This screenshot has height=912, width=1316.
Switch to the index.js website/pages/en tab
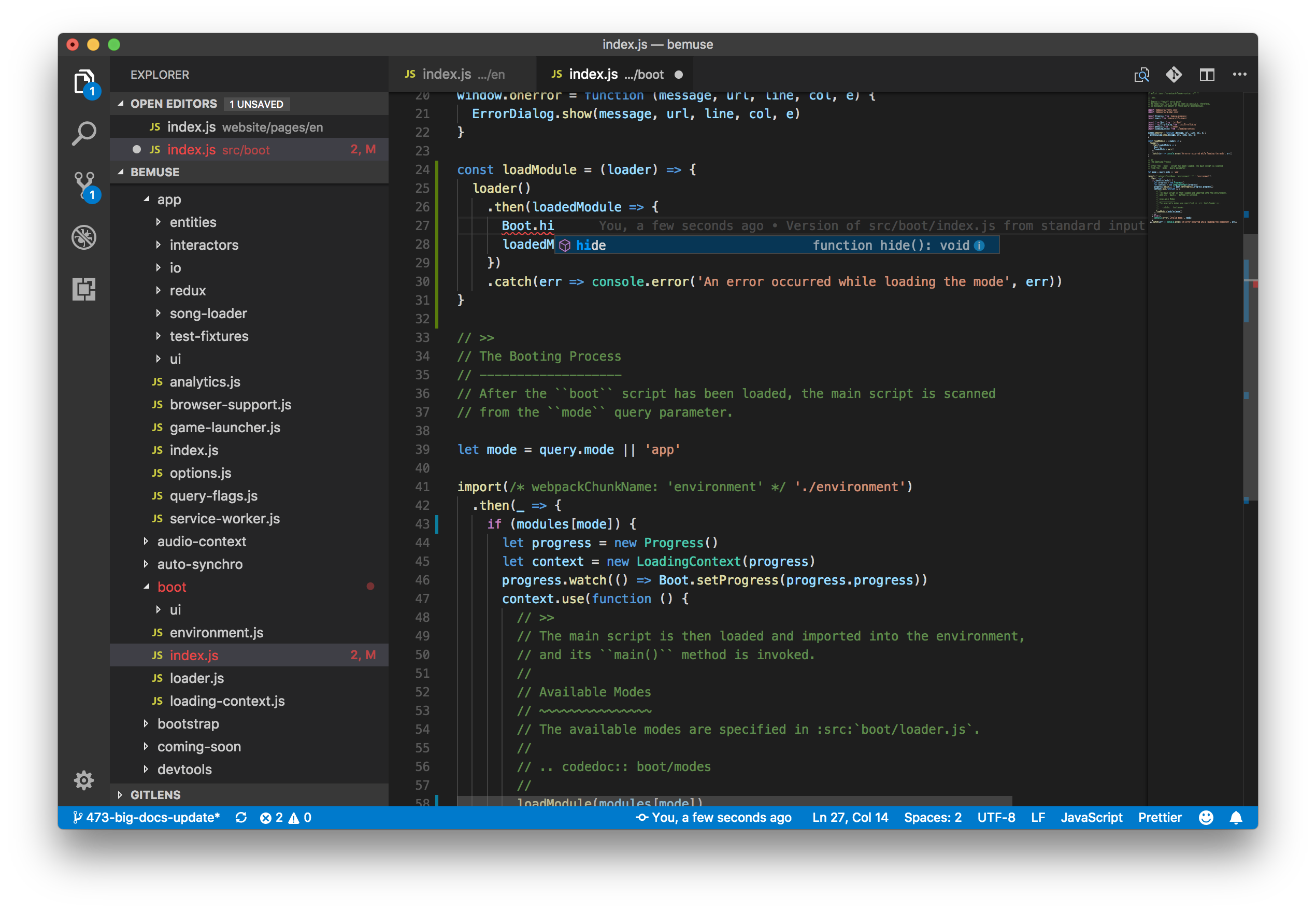(x=463, y=74)
